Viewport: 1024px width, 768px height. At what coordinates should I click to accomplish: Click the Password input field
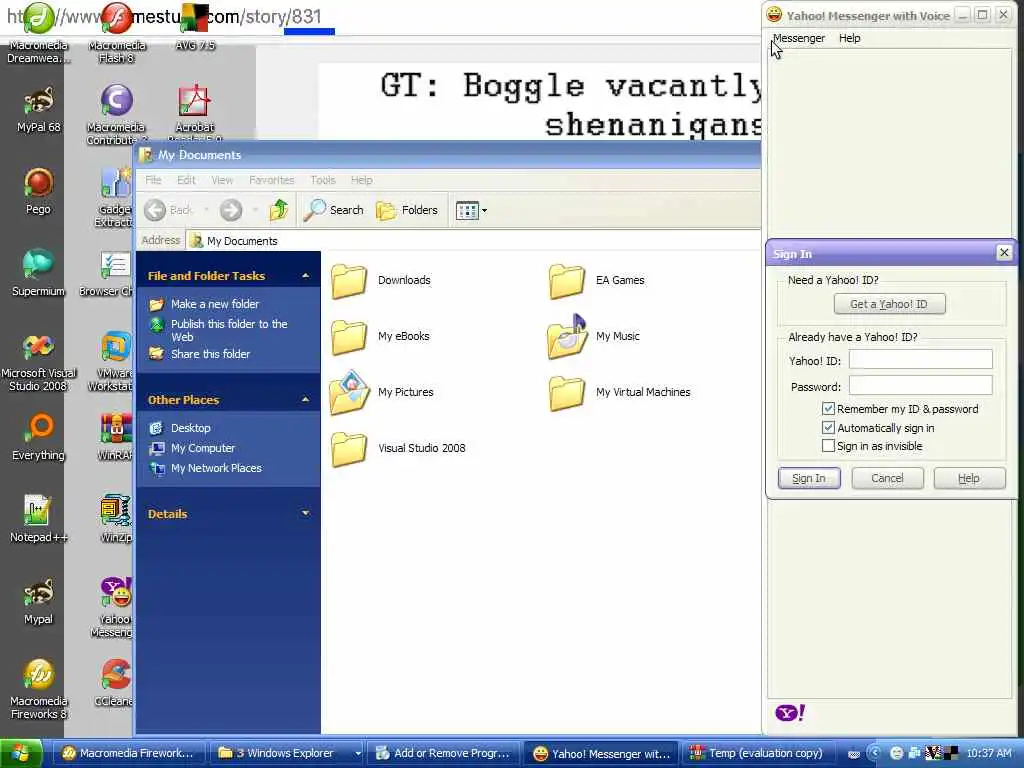tap(920, 385)
